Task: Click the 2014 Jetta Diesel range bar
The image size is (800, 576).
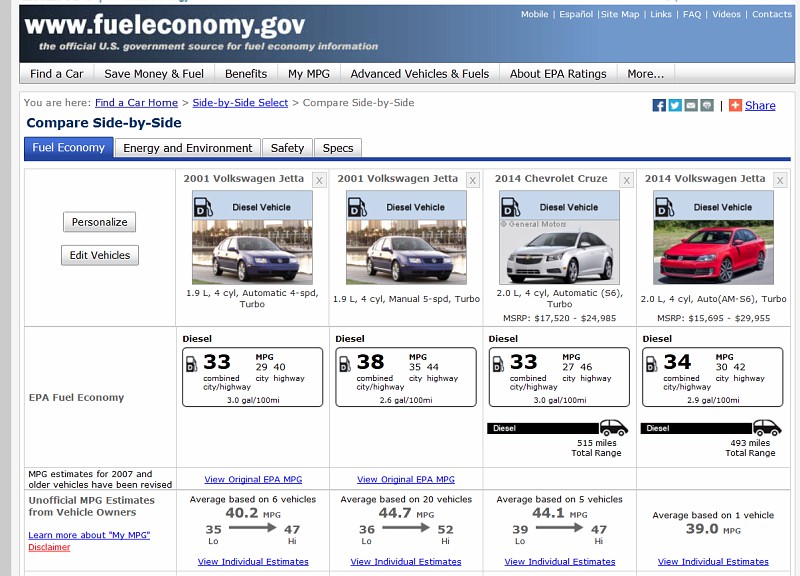Action: click(696, 428)
